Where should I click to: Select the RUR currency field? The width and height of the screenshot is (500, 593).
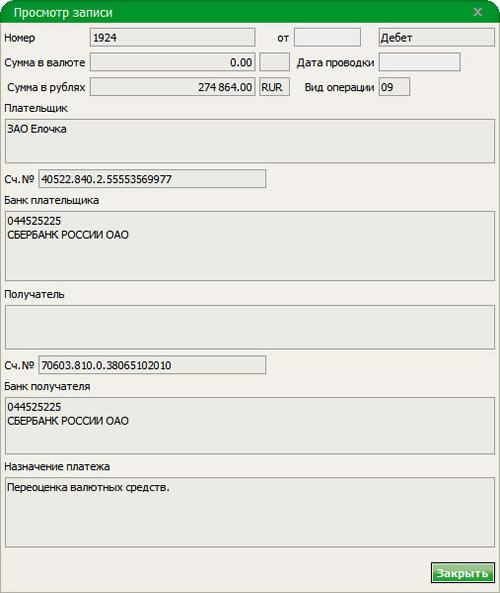pyautogui.click(x=275, y=87)
